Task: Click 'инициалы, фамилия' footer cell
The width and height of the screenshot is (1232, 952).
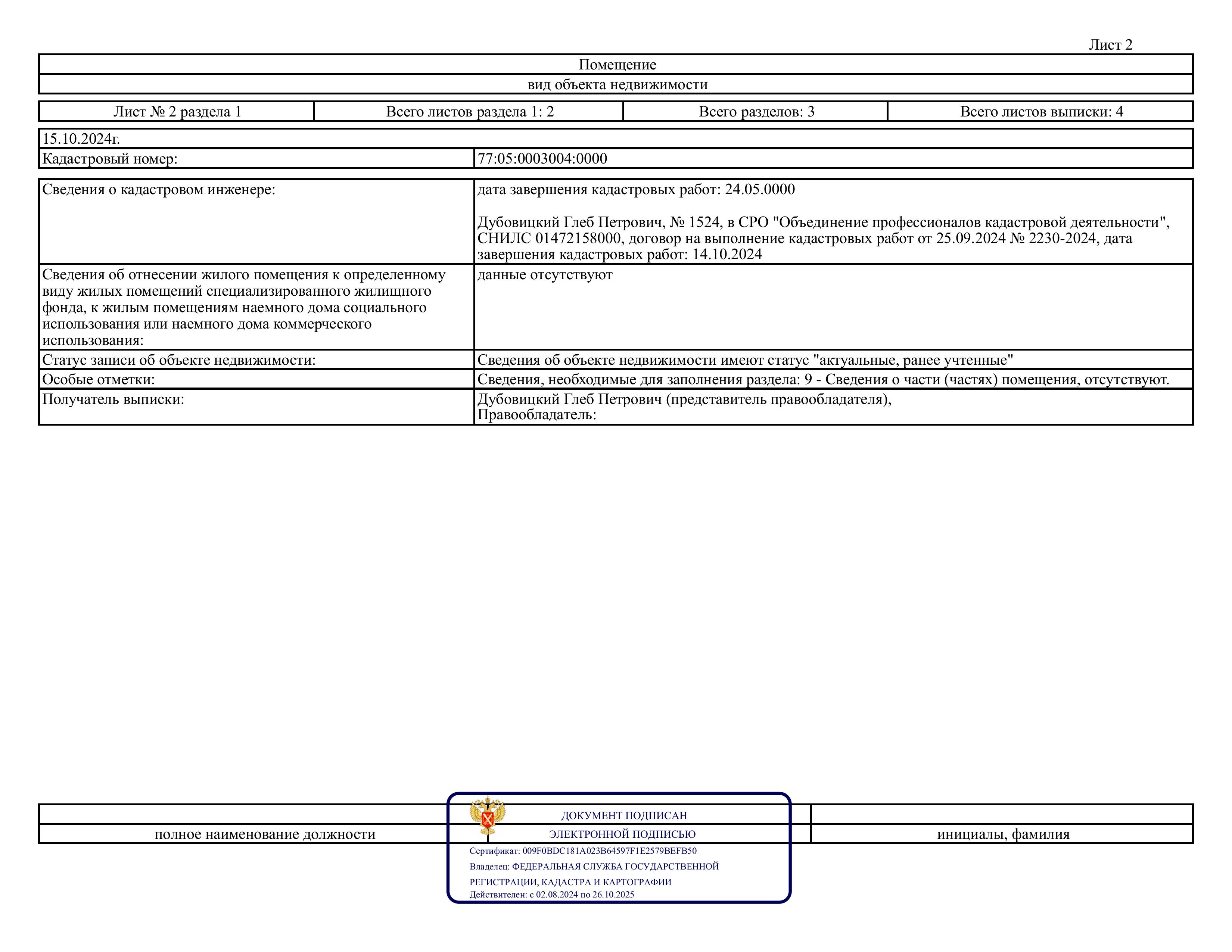Action: pyautogui.click(x=1003, y=834)
